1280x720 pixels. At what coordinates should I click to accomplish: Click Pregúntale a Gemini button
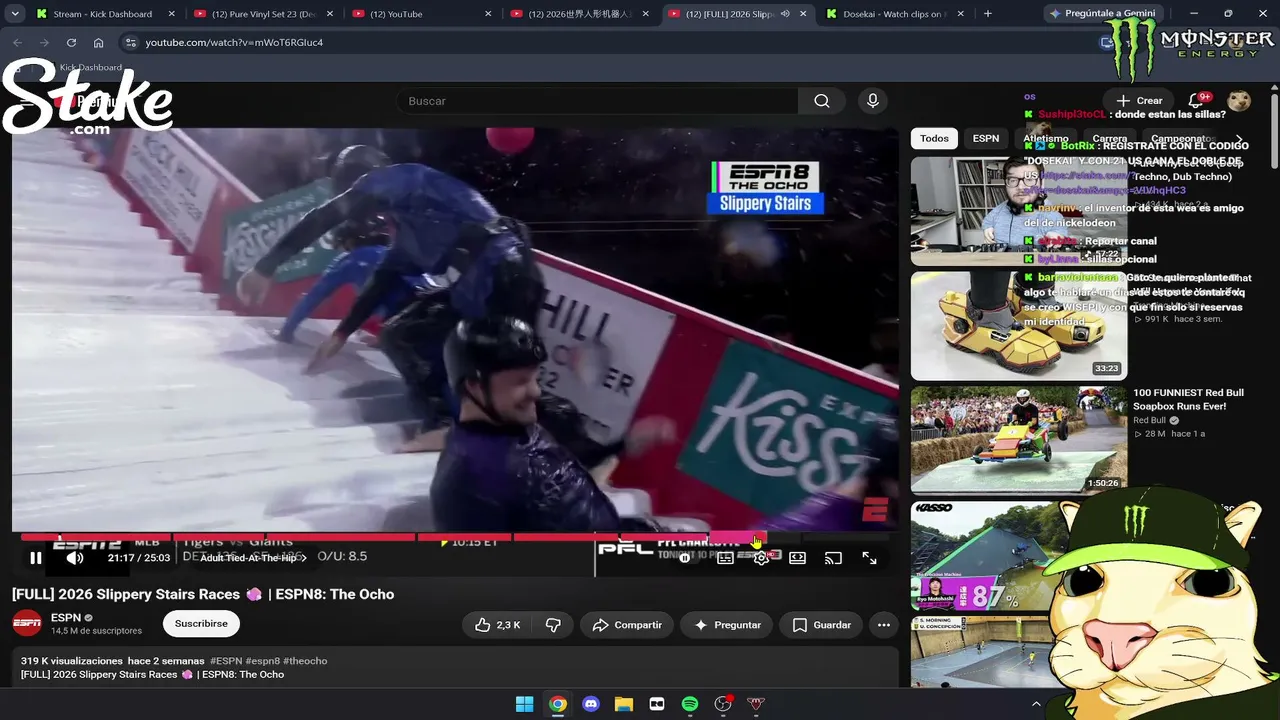pos(1102,14)
